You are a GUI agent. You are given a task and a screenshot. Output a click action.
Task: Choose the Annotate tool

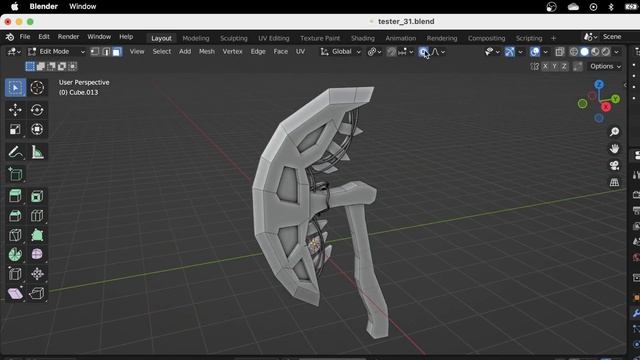coord(16,152)
